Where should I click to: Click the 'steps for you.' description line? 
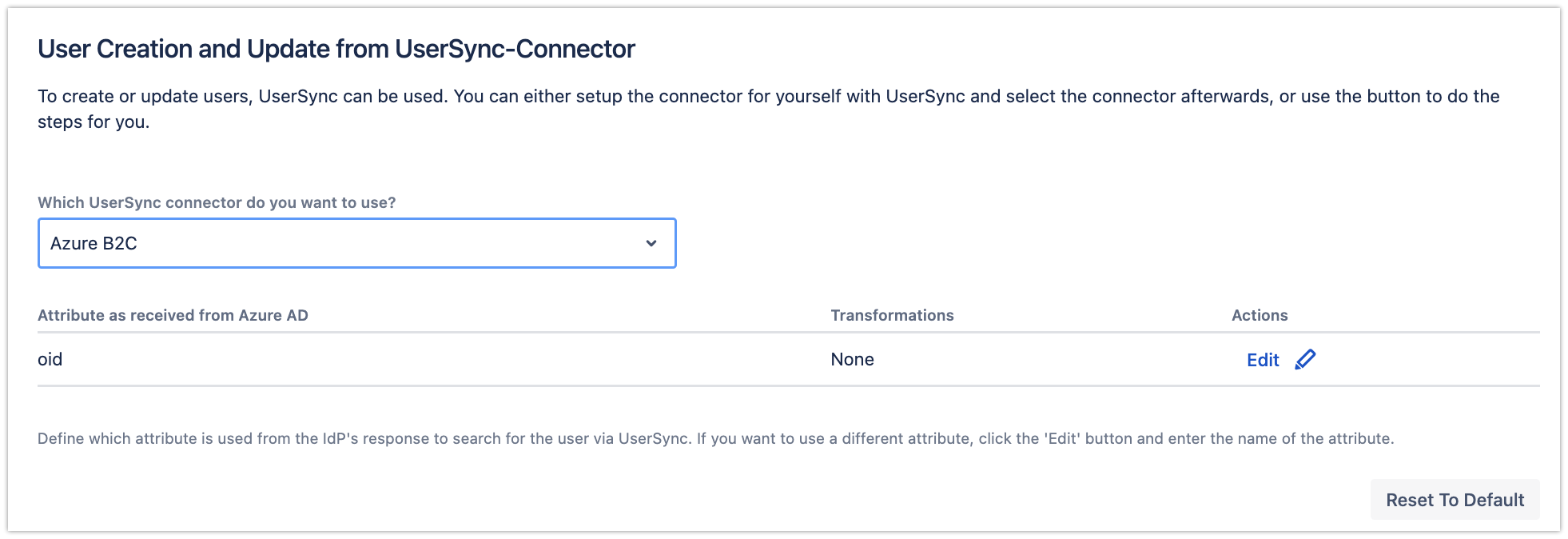(x=94, y=122)
